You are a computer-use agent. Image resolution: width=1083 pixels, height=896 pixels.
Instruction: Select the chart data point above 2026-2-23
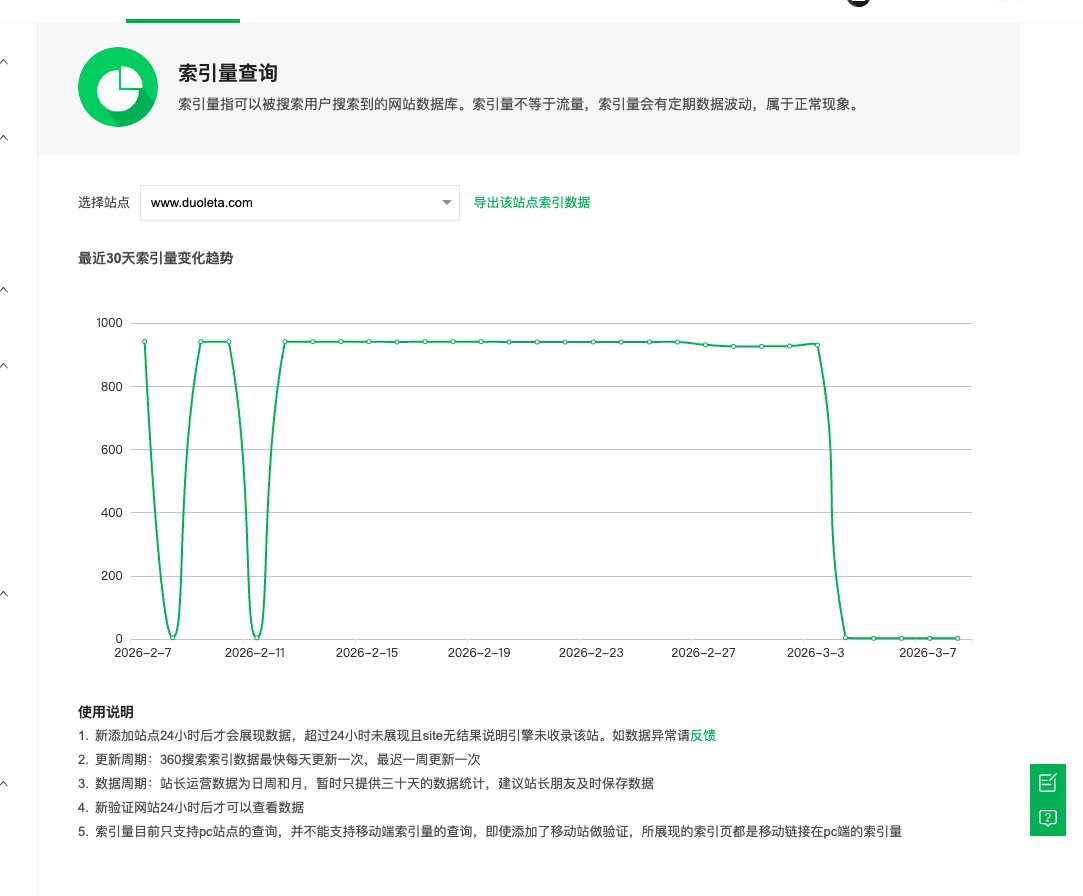(x=593, y=342)
